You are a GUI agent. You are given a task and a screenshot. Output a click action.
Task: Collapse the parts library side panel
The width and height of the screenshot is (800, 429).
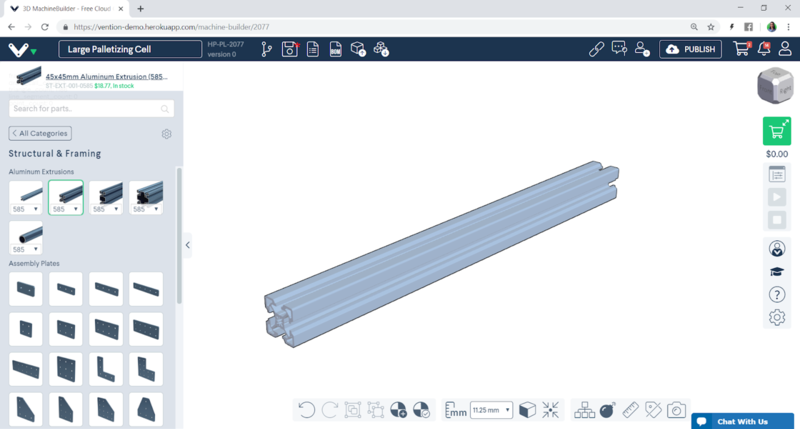[187, 245]
